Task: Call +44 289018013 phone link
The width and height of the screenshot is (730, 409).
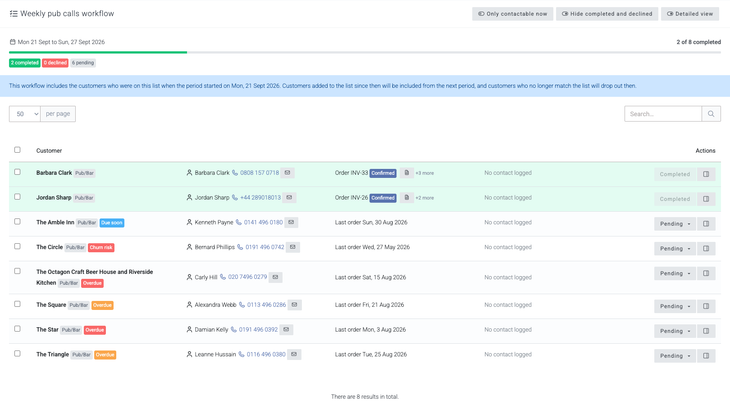Action: 260,198
